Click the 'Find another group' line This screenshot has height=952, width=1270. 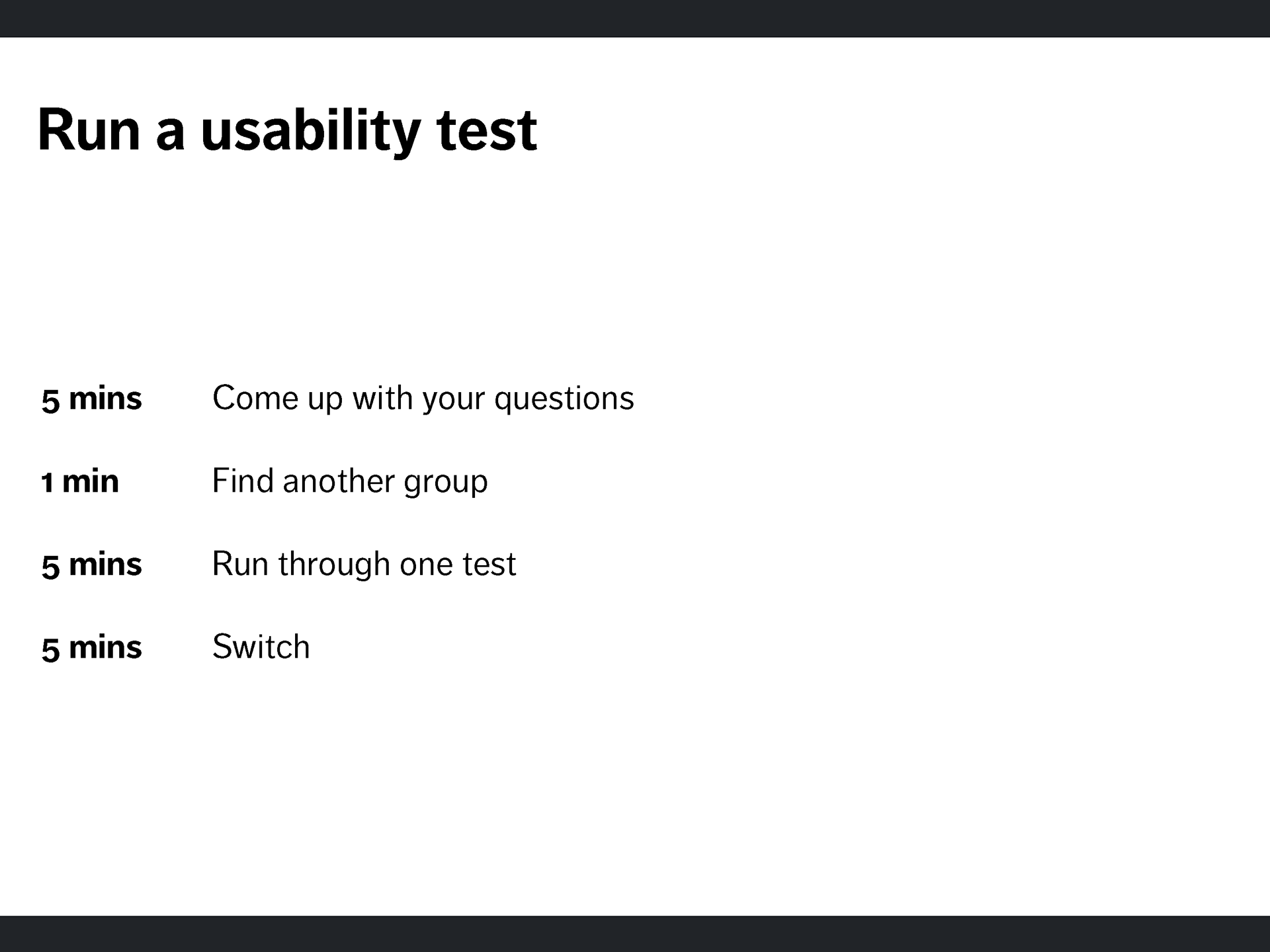(x=350, y=481)
